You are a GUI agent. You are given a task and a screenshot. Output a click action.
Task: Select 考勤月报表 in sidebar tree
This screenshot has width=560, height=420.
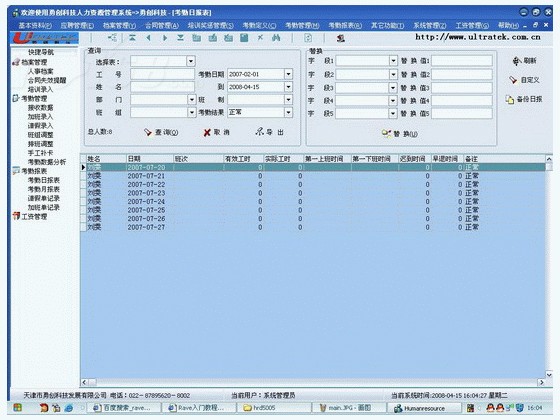[44, 189]
